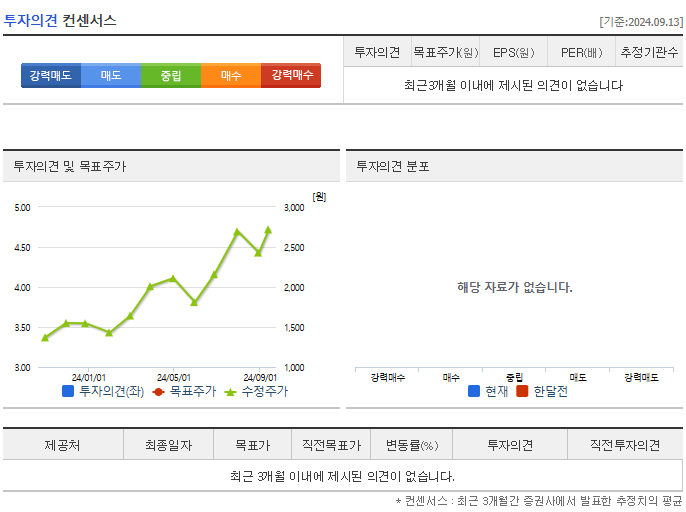Click the EPS(원) column header
686x512 pixels.
click(x=514, y=53)
